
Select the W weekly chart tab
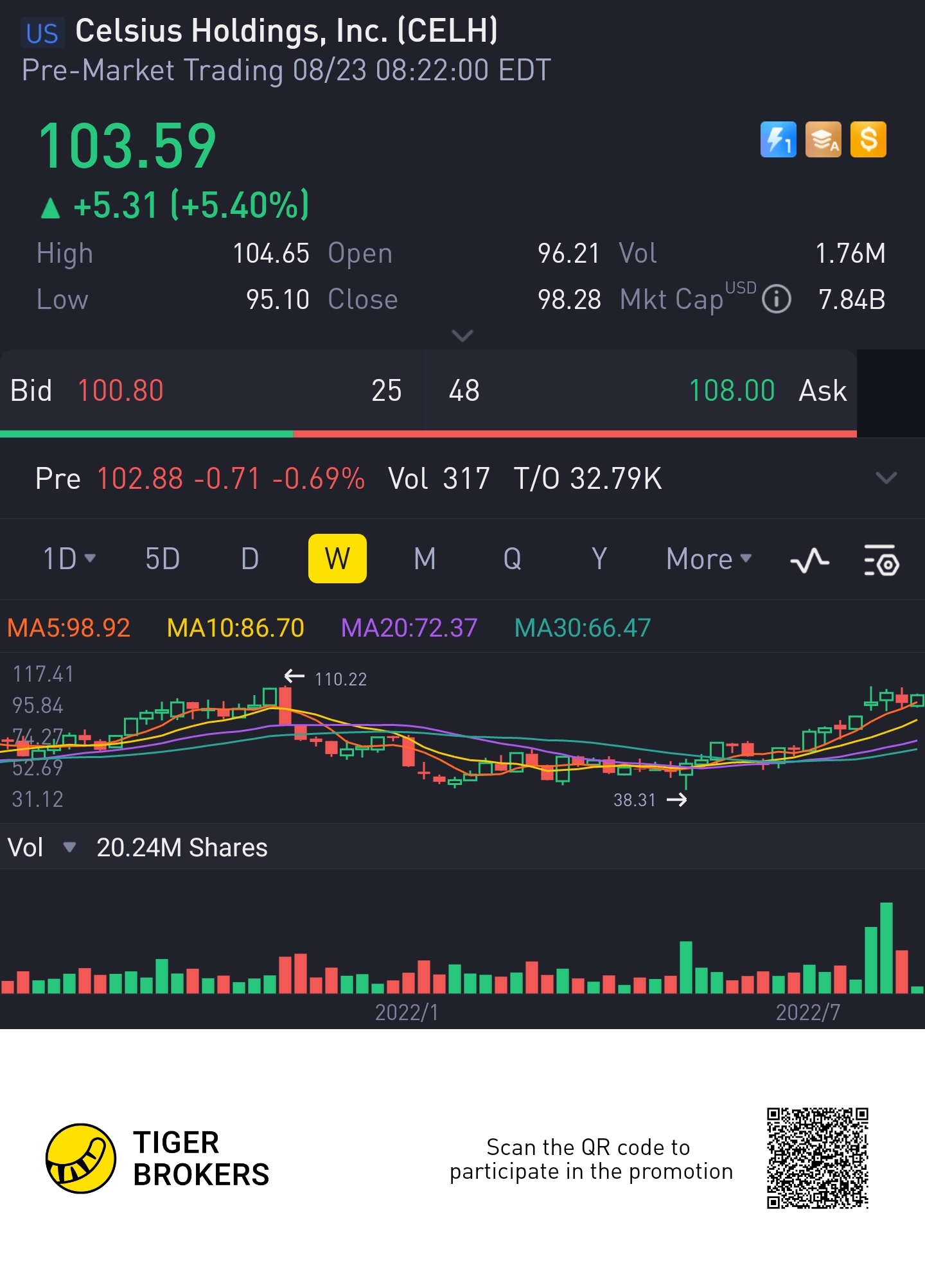pos(337,559)
